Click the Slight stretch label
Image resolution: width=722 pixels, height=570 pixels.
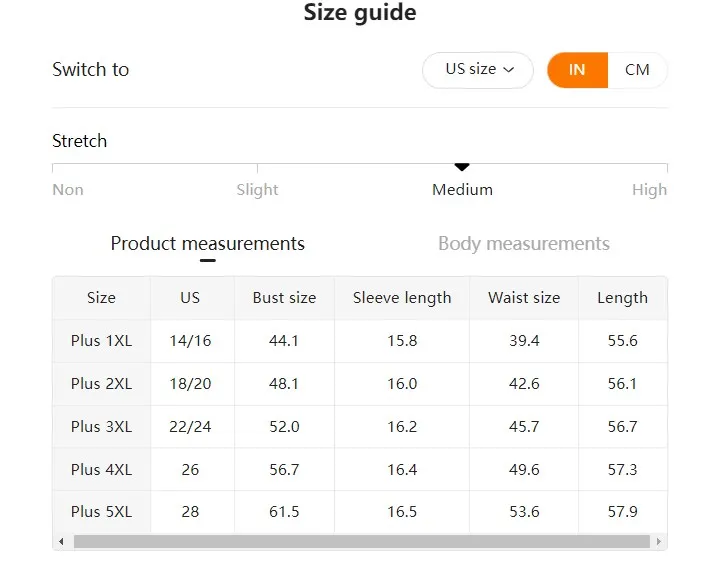click(x=257, y=190)
